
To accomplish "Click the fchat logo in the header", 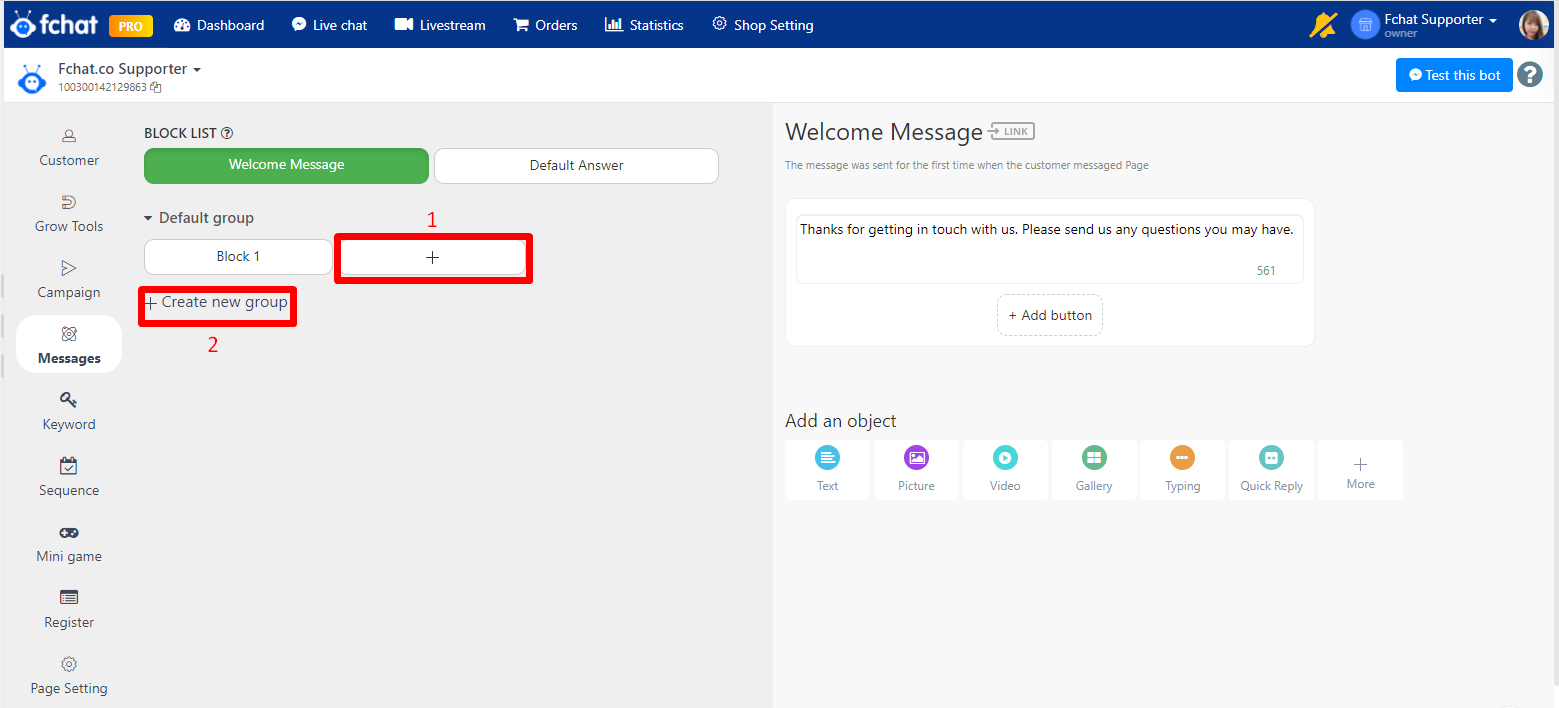I will pyautogui.click(x=54, y=25).
